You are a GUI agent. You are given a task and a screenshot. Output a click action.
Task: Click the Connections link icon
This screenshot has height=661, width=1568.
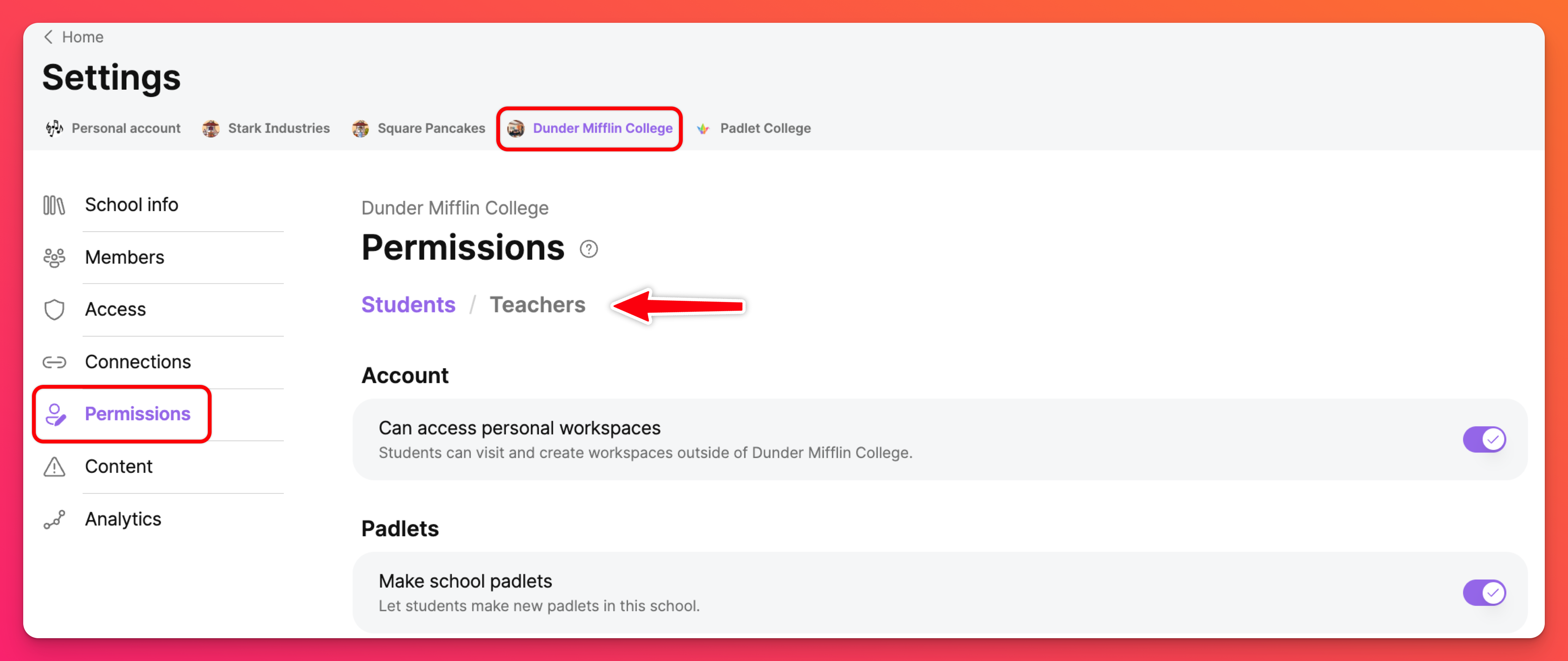pos(54,362)
